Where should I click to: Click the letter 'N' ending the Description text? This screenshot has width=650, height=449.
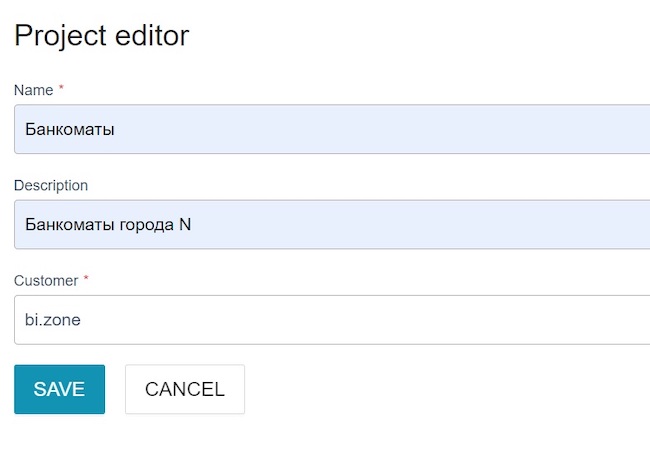click(185, 224)
